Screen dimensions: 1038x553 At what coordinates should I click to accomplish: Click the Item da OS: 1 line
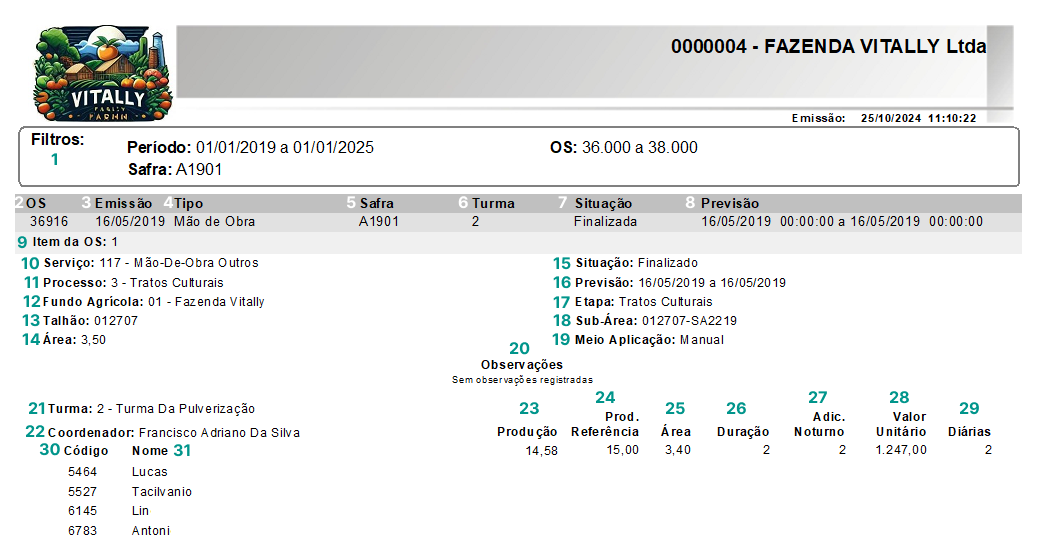point(75,242)
